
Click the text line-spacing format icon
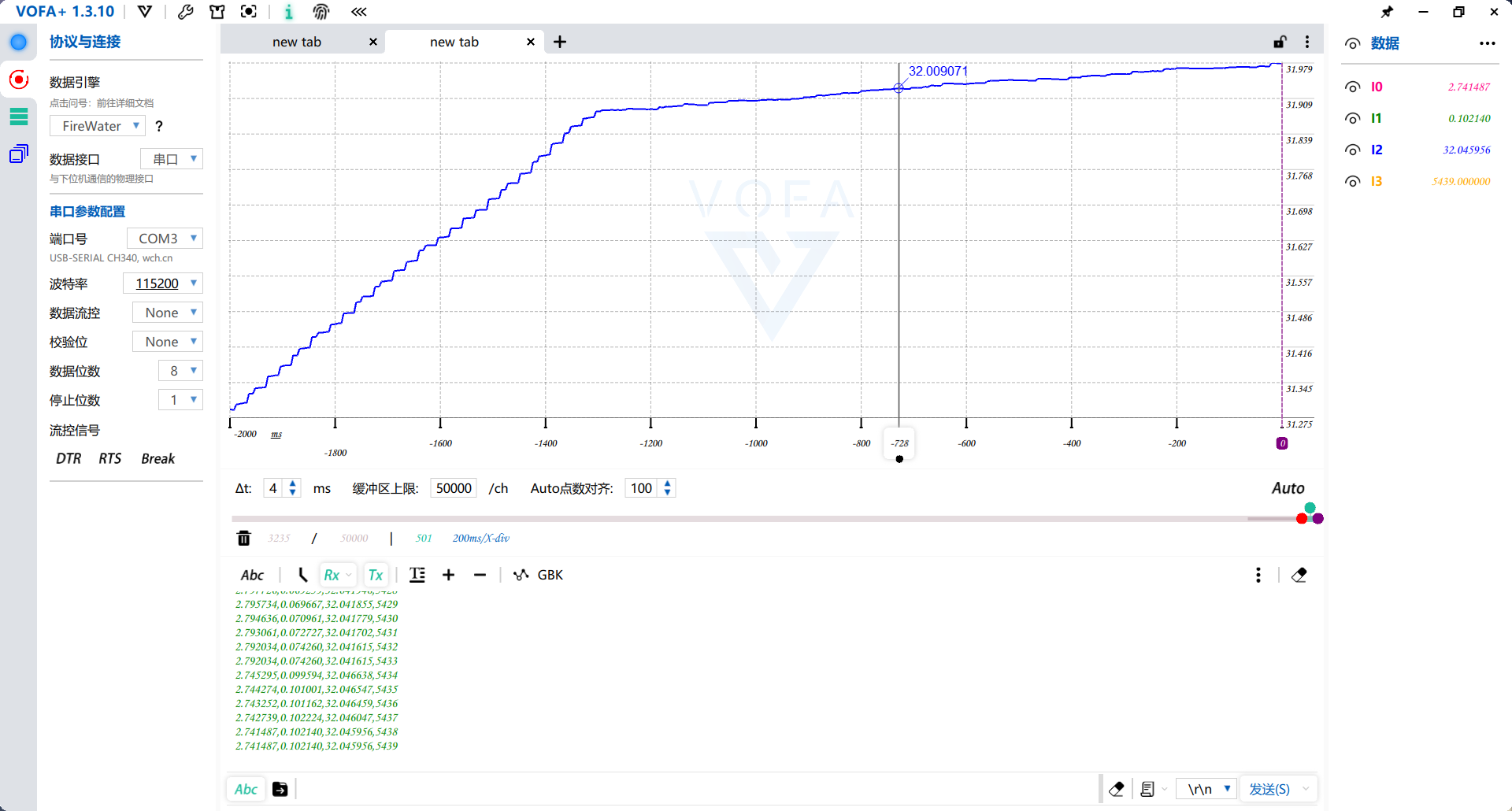417,575
